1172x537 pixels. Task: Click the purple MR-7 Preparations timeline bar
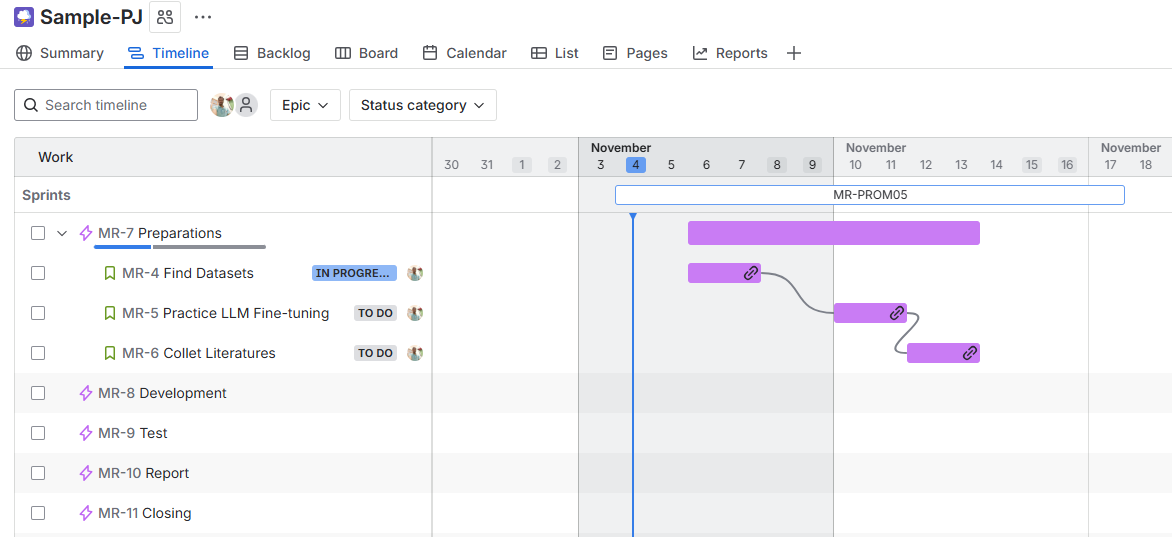click(833, 233)
